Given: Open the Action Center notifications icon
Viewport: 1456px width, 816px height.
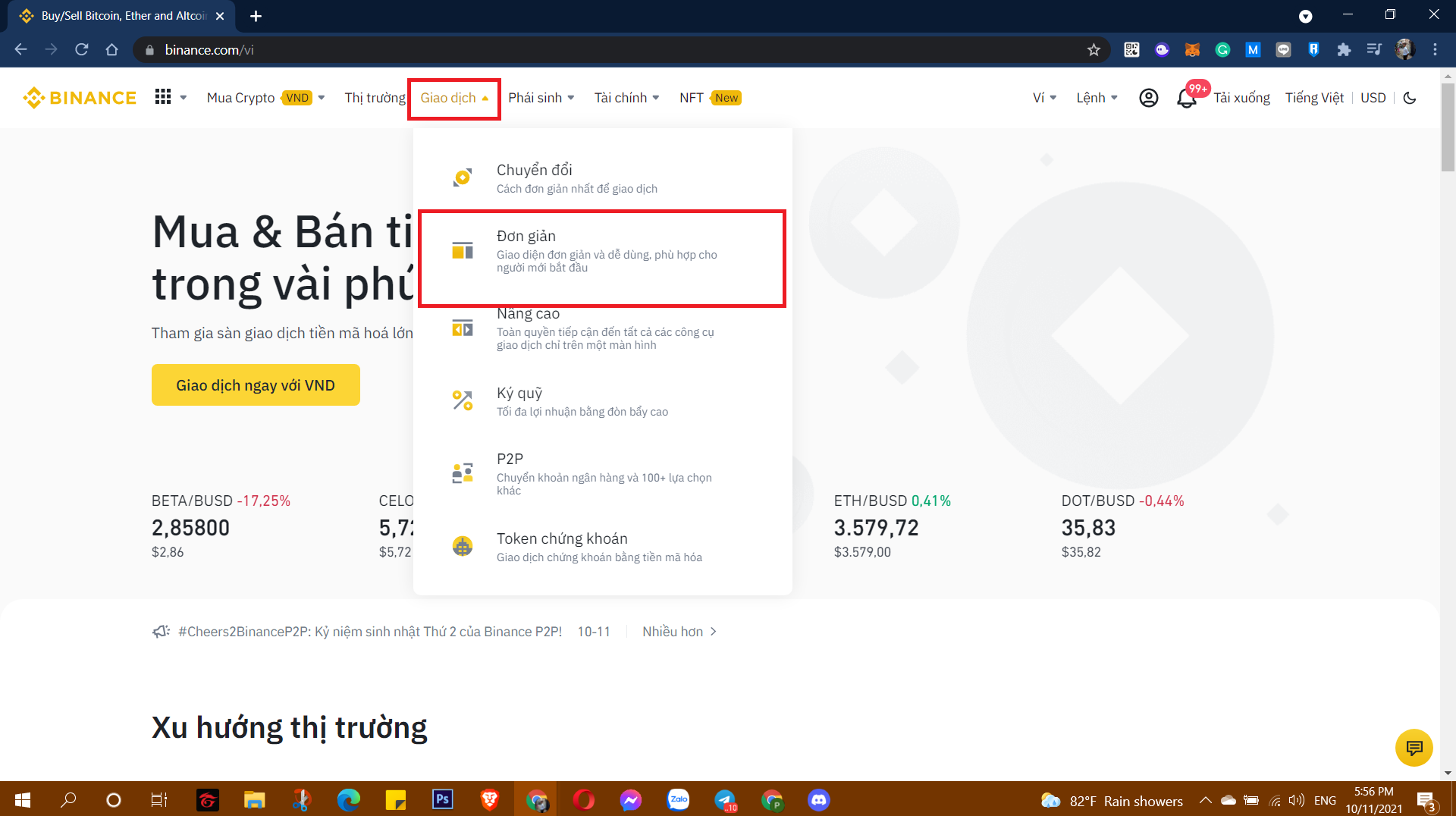Looking at the screenshot, I should 1426,801.
